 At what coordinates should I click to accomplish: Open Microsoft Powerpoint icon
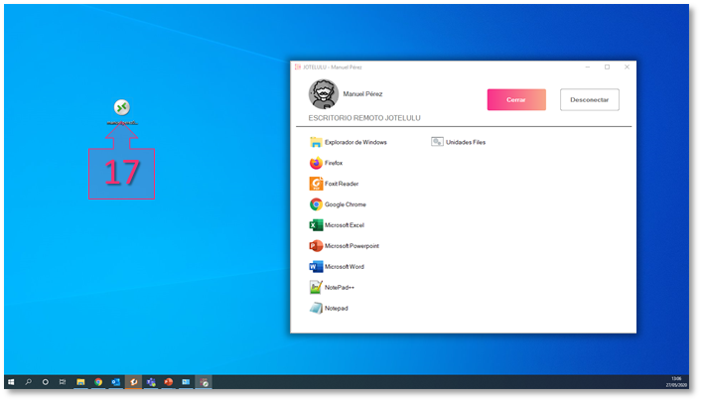click(x=316, y=246)
